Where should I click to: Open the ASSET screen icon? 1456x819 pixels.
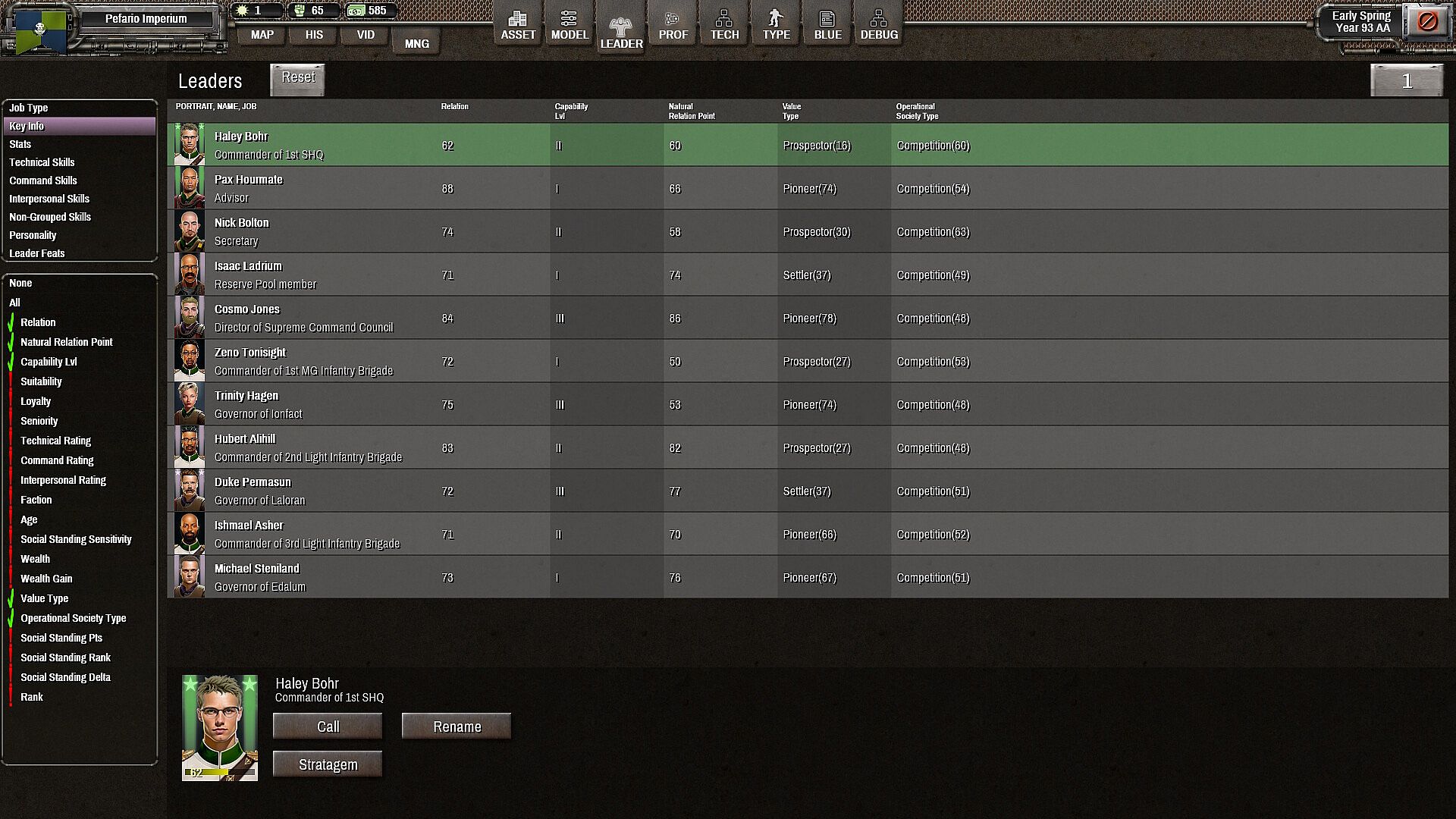pos(518,25)
